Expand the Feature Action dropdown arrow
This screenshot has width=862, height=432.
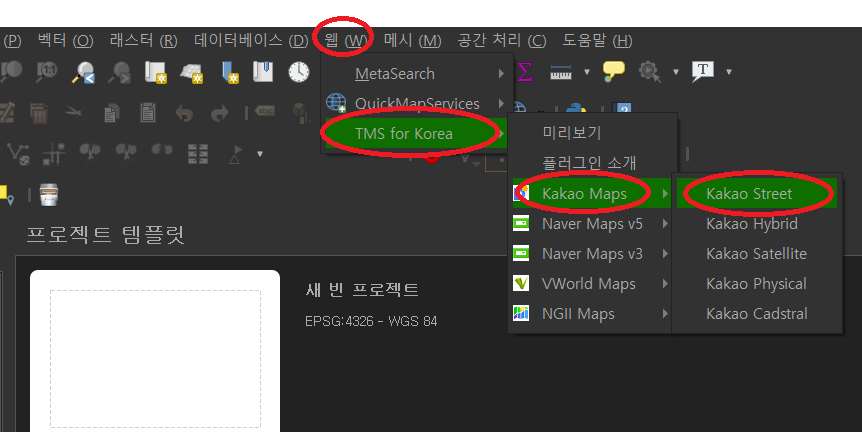pos(676,72)
